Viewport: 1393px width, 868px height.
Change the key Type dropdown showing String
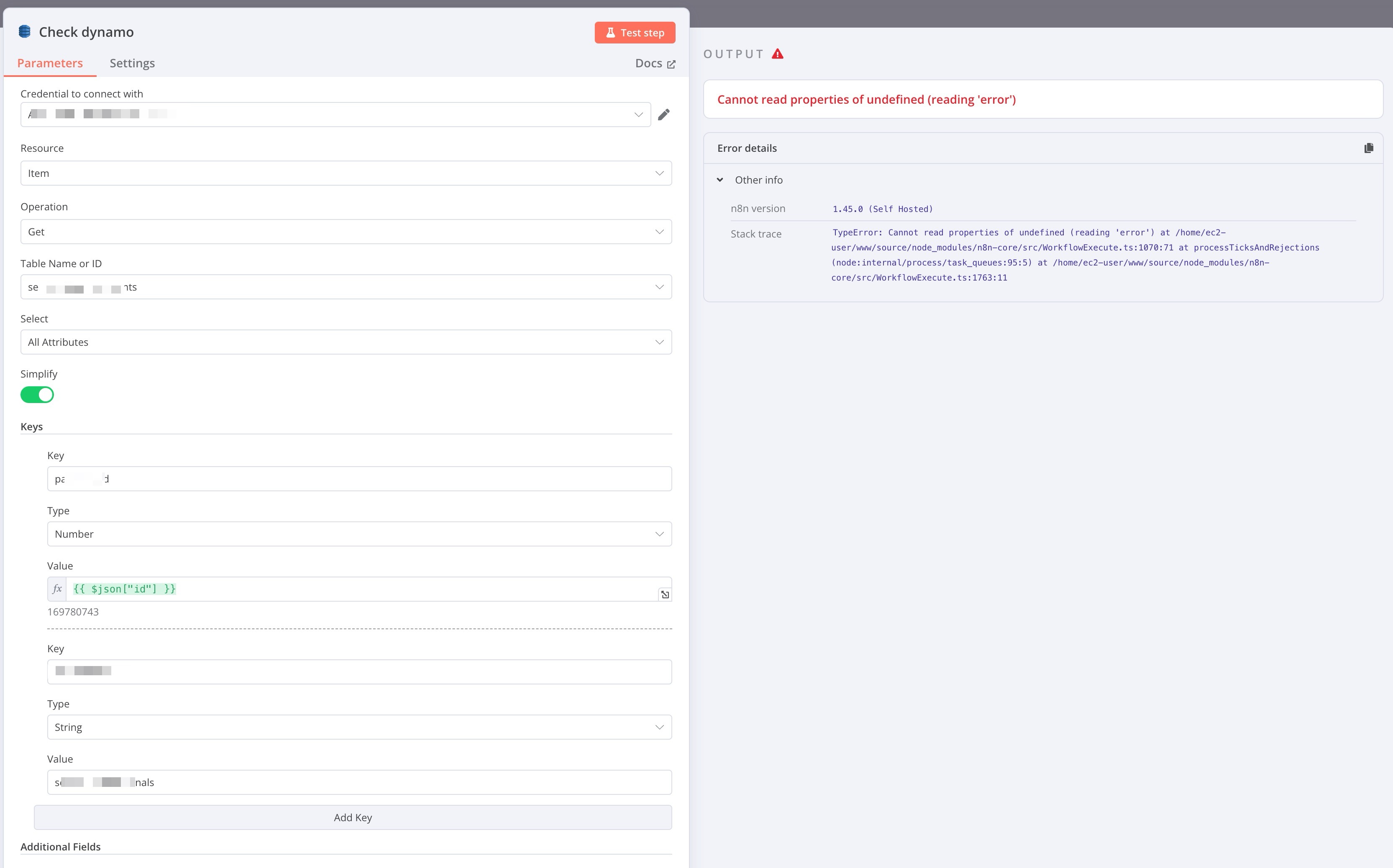pyautogui.click(x=359, y=728)
